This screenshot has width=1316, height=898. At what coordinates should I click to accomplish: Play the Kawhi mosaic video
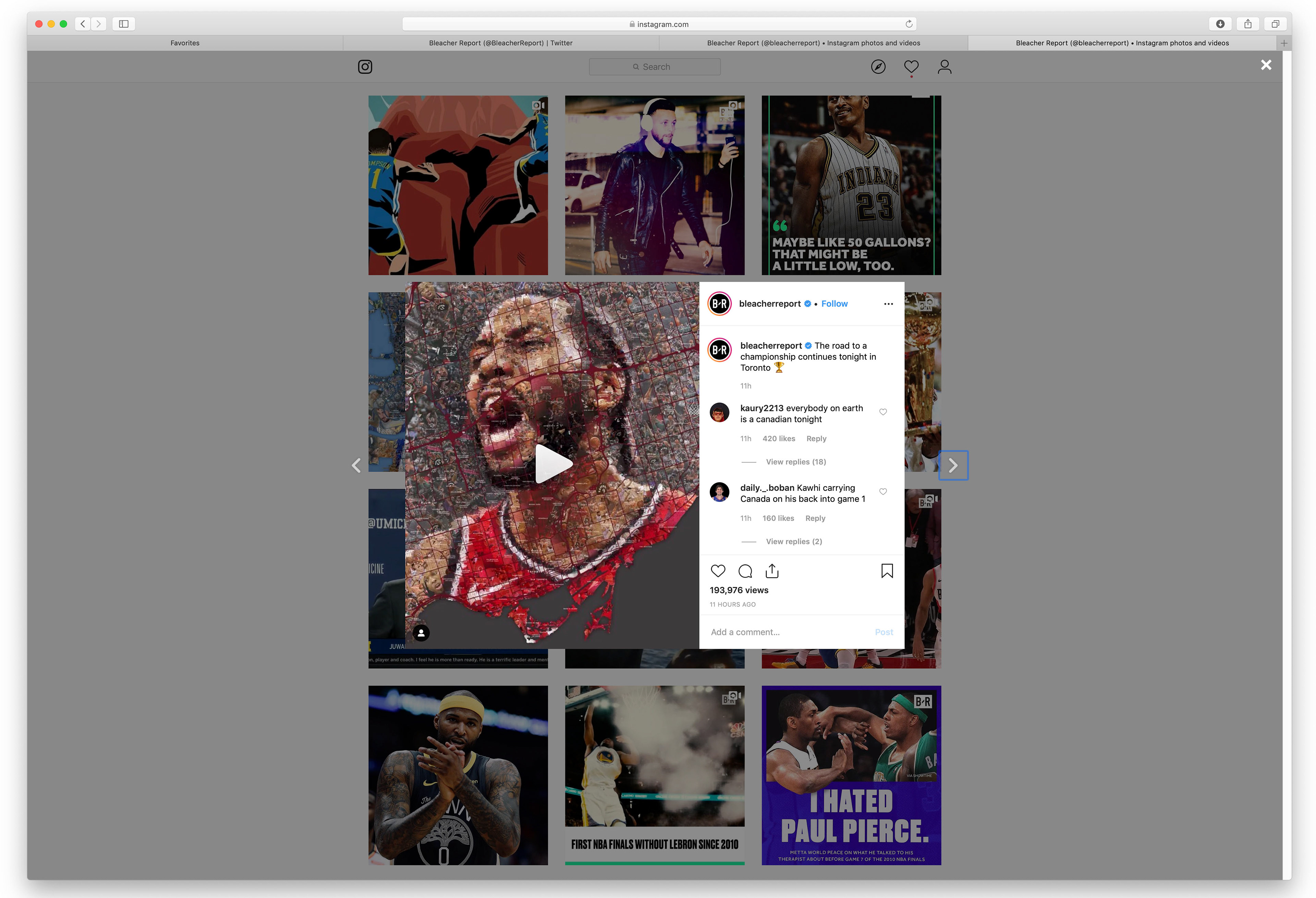[553, 464]
